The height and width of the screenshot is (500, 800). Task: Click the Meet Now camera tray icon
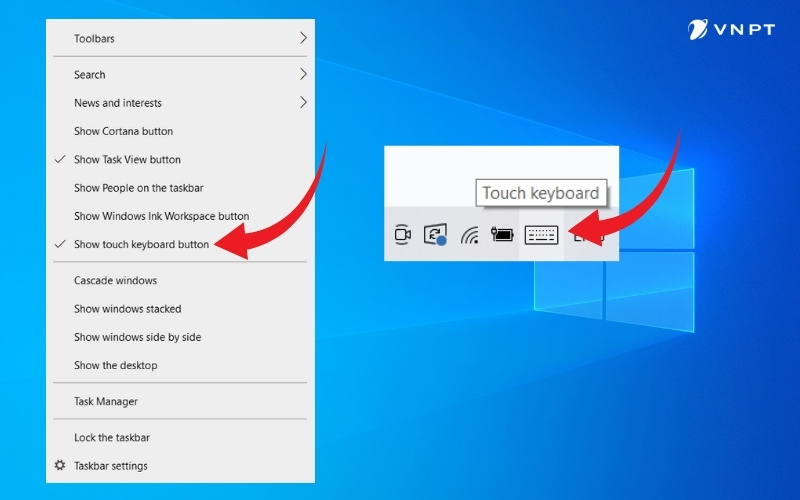[x=403, y=236]
